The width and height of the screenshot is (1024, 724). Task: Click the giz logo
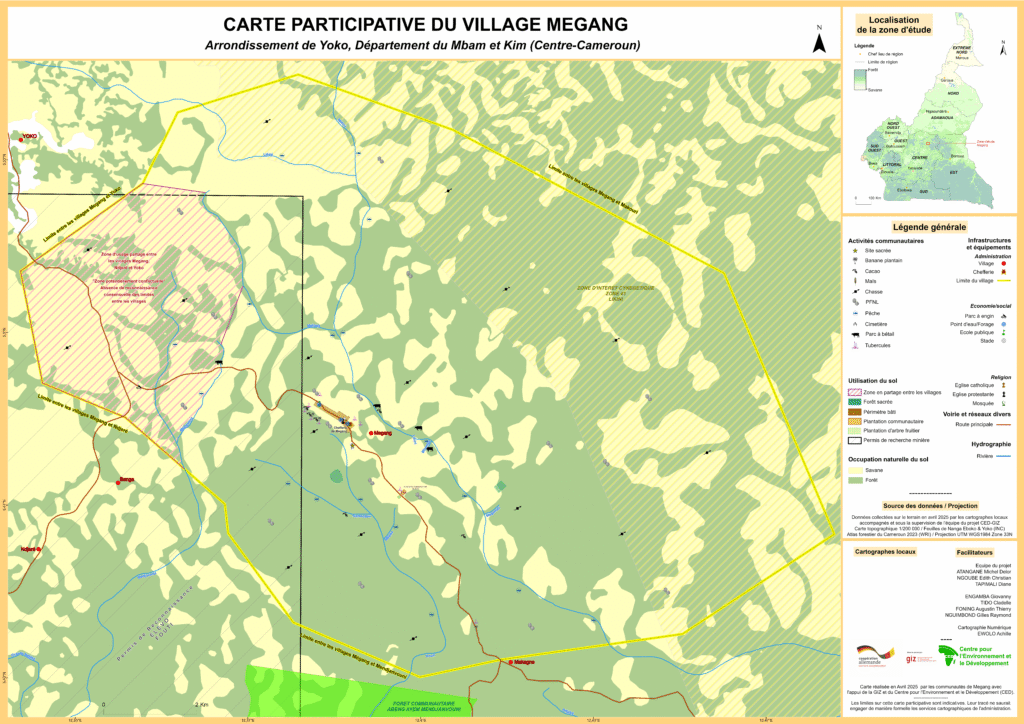[x=920, y=657]
